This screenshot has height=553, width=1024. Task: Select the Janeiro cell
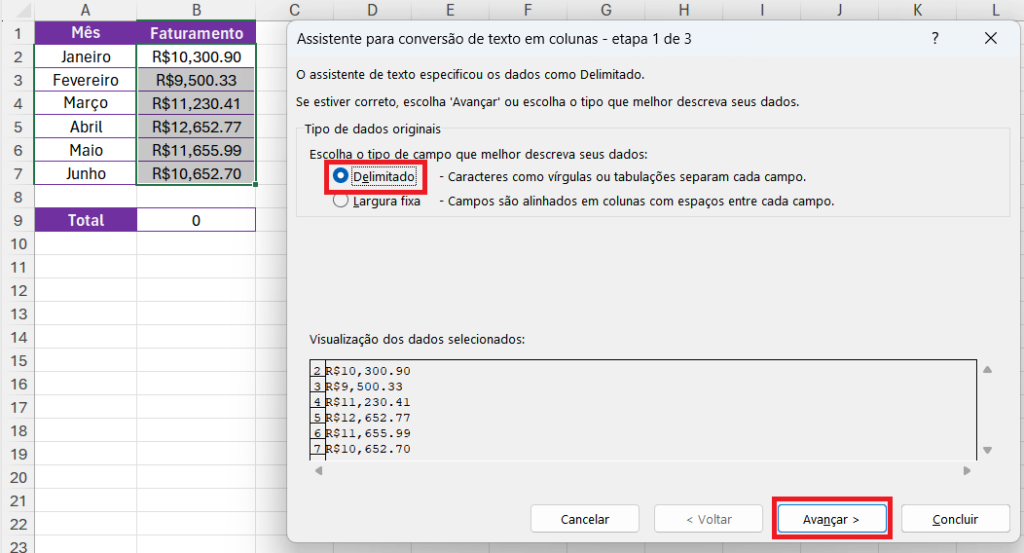pos(86,57)
